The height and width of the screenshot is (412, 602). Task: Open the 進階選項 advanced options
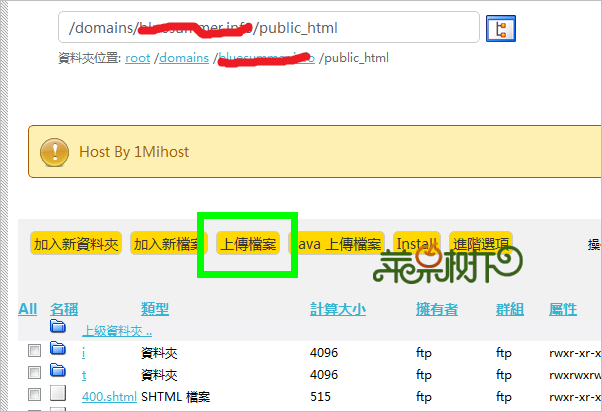pyautogui.click(x=481, y=243)
